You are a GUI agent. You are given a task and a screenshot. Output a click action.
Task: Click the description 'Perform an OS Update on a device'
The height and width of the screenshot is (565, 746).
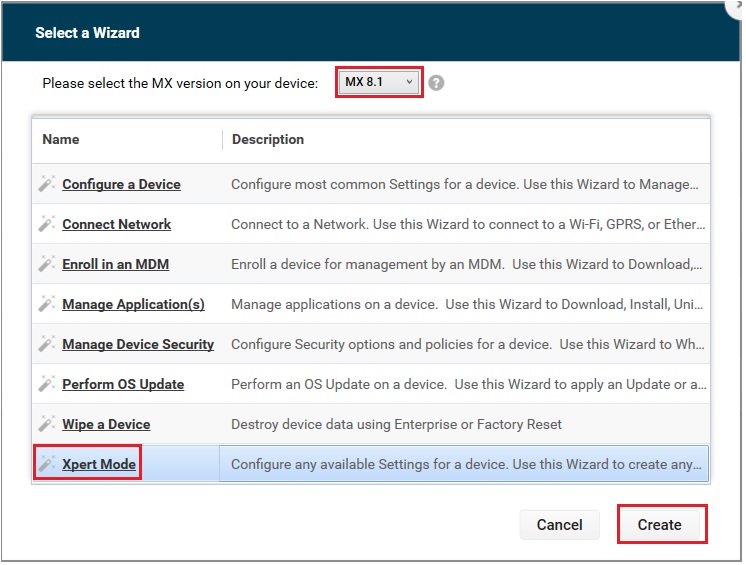(469, 384)
